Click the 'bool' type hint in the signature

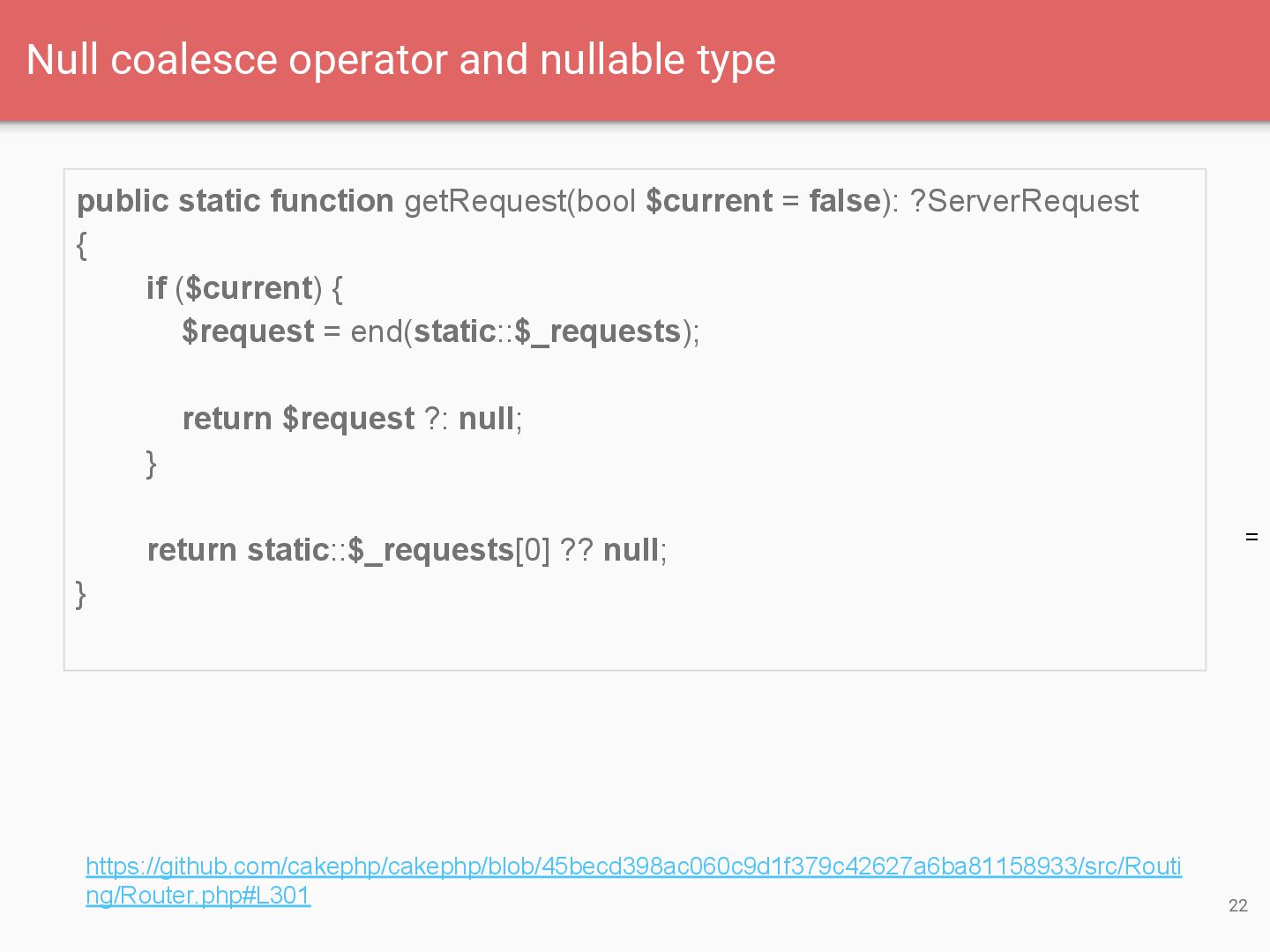coord(606,201)
